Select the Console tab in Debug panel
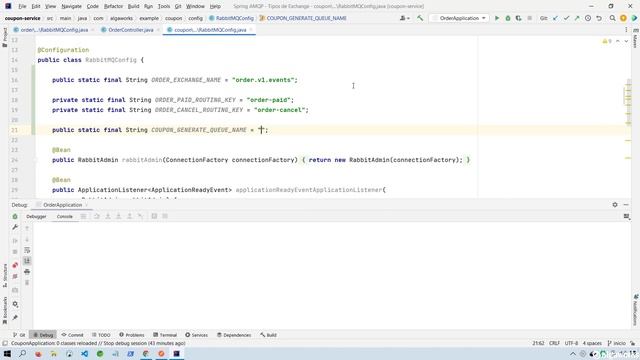Image resolution: width=640 pixels, height=360 pixels. point(64,216)
